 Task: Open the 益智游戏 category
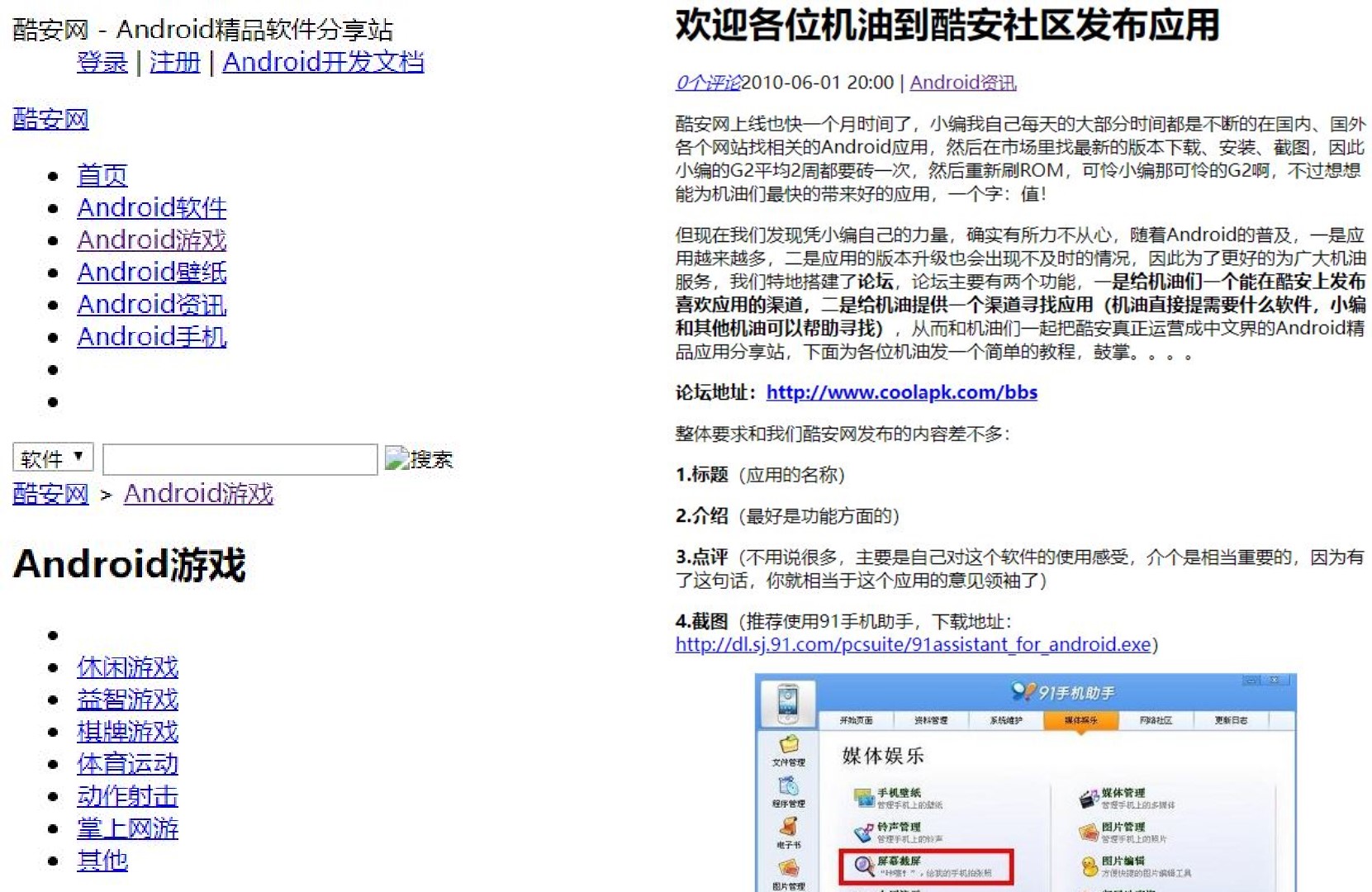(x=128, y=700)
